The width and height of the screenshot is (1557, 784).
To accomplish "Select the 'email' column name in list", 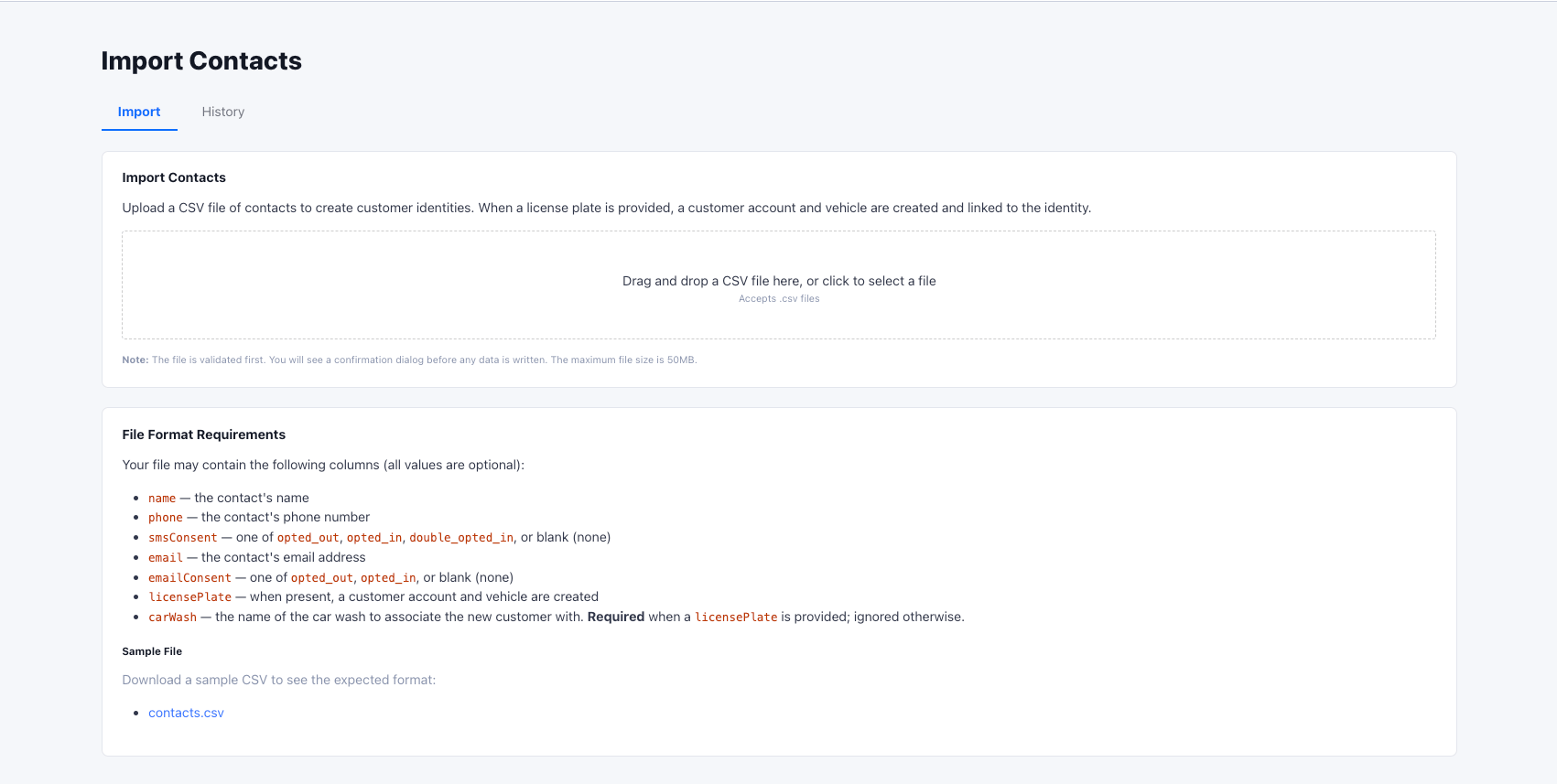I will pos(166,558).
